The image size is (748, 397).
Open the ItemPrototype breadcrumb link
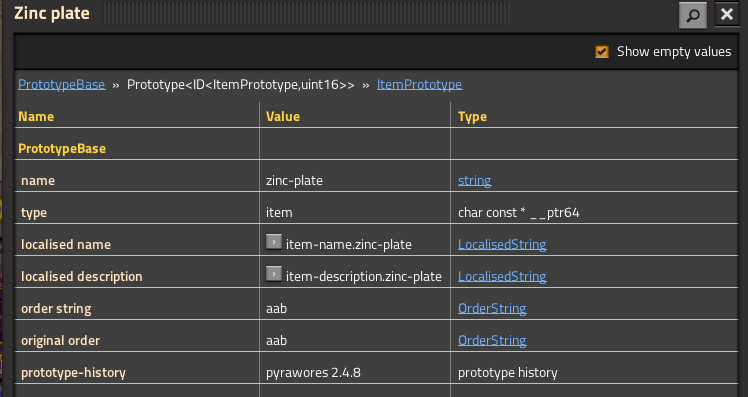click(x=419, y=84)
